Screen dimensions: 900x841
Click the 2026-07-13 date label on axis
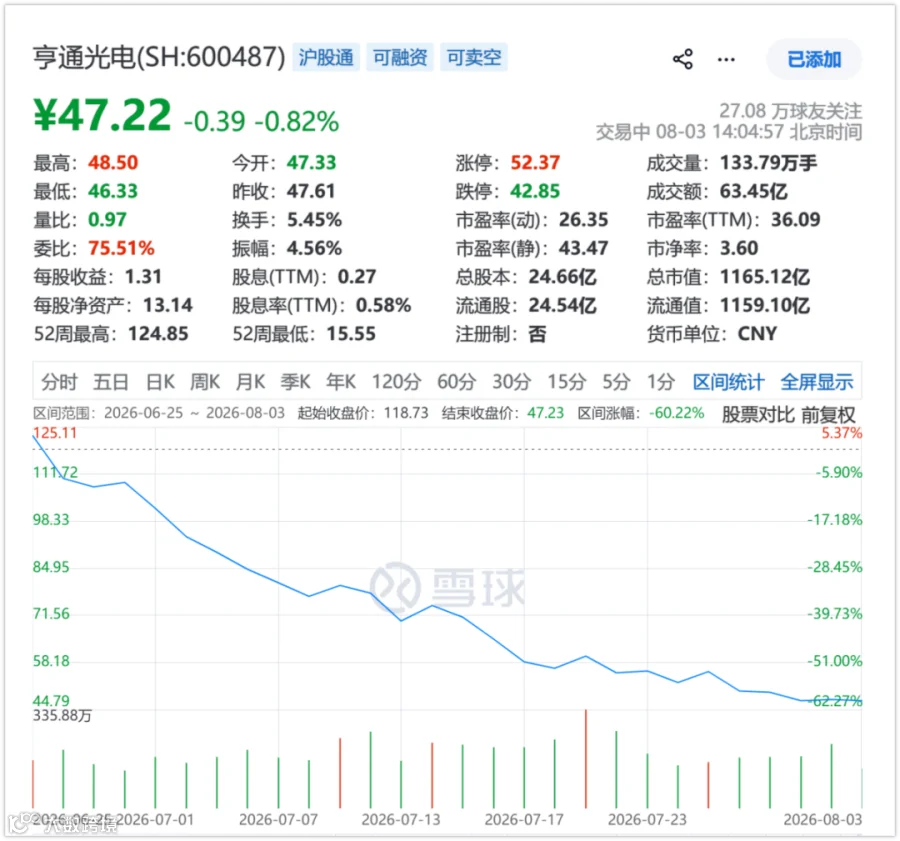point(401,820)
